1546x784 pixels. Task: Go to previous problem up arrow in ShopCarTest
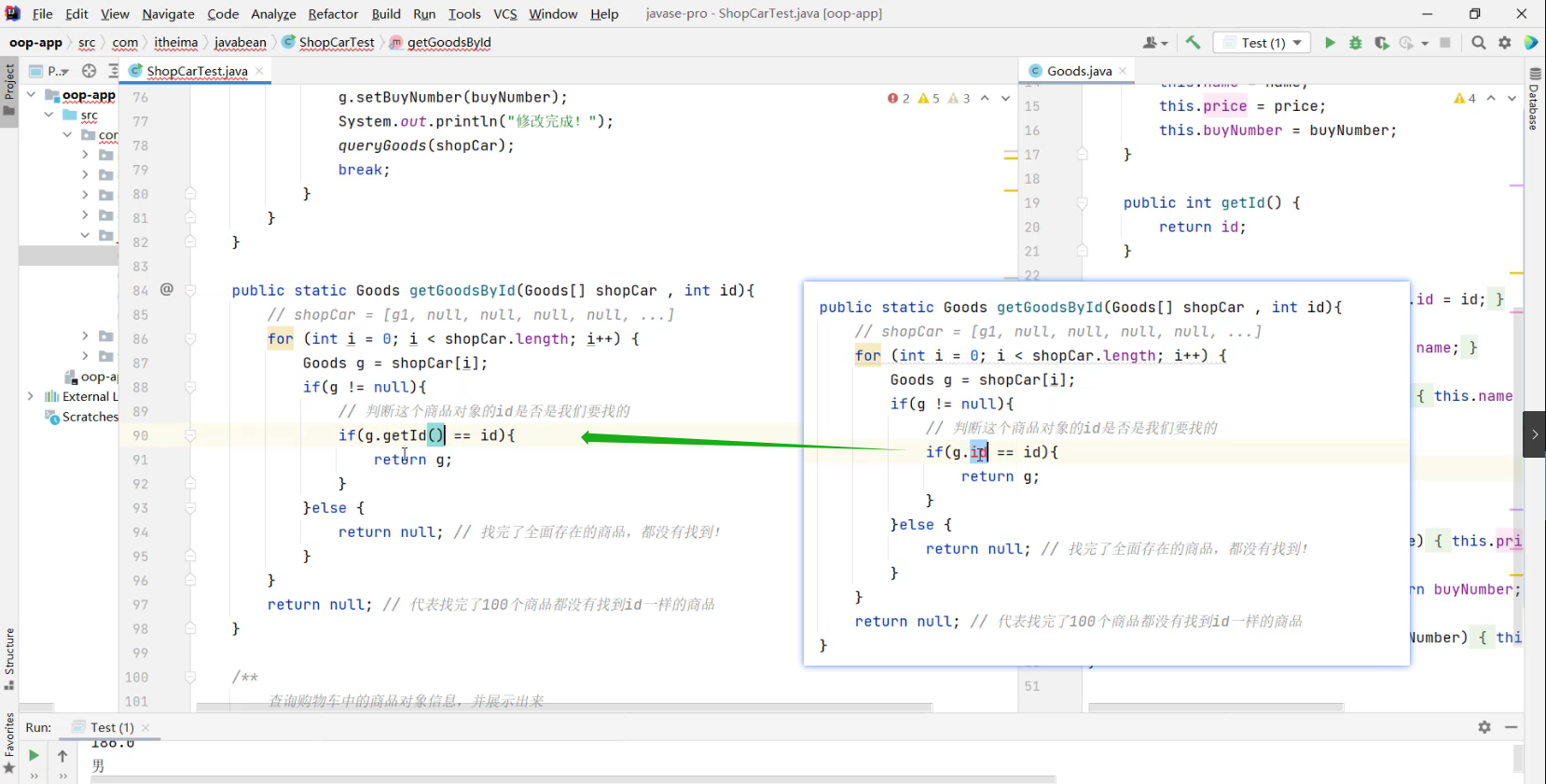985,98
